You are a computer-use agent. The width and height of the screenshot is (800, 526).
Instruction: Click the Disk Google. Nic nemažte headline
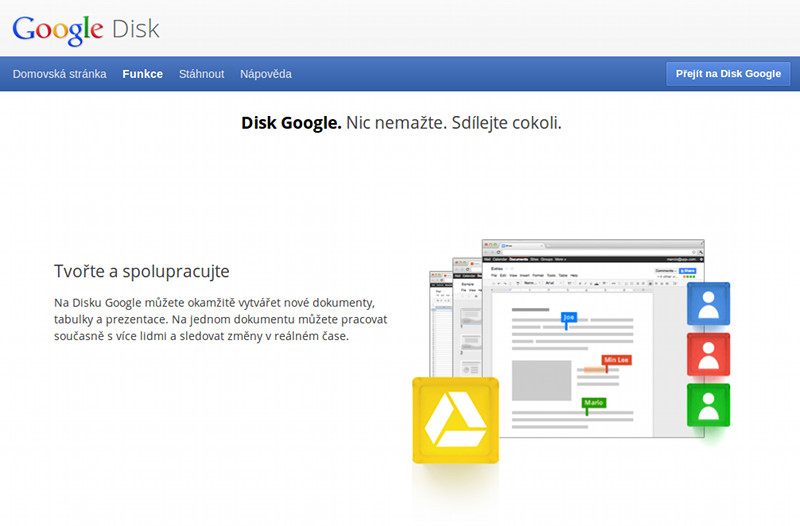pos(401,123)
